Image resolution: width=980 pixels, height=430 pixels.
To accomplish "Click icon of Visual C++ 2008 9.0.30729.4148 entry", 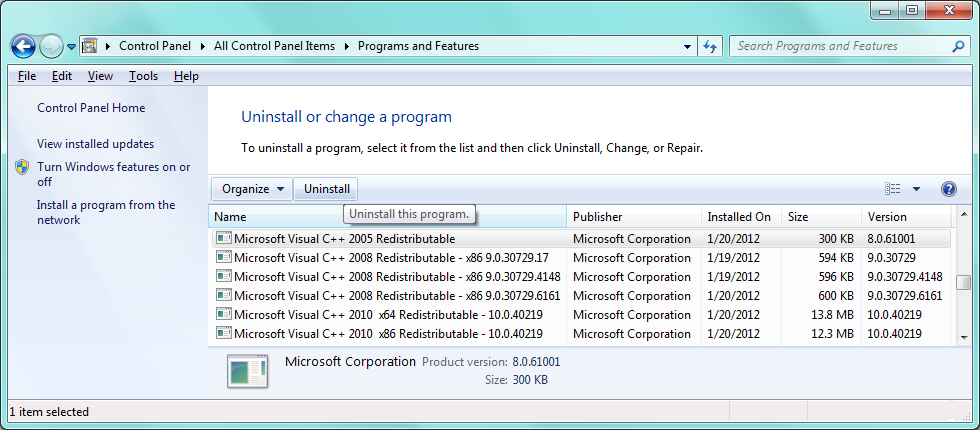I will point(223,276).
